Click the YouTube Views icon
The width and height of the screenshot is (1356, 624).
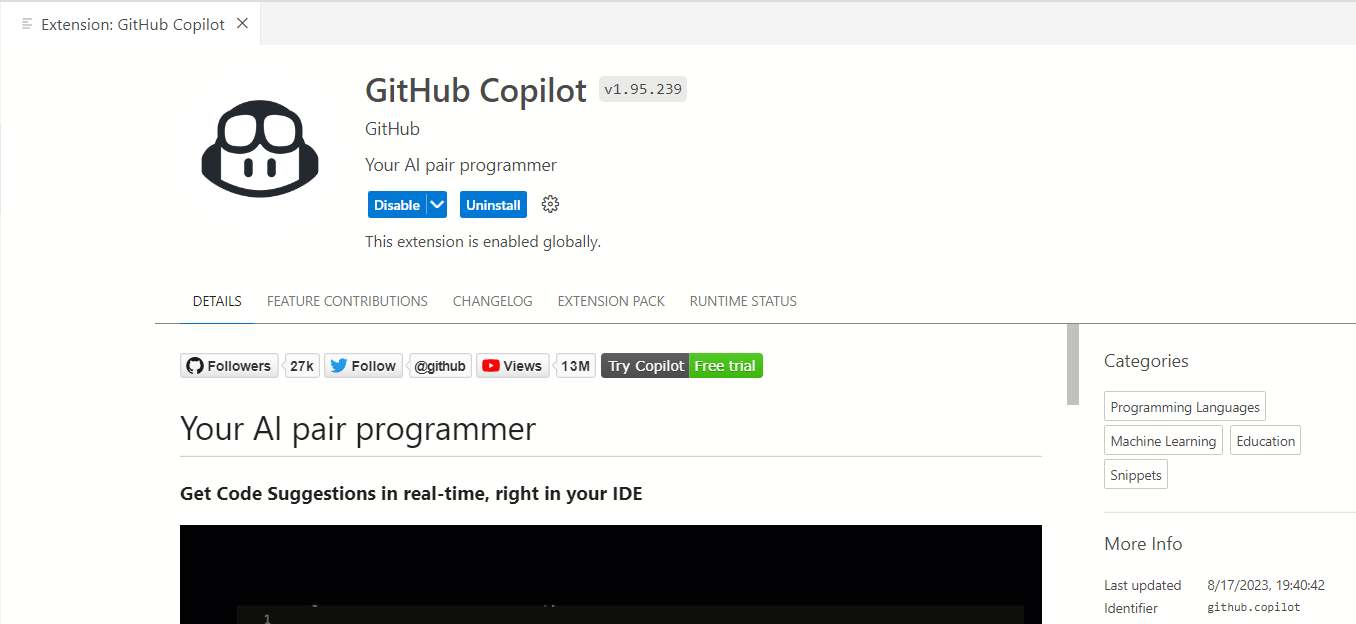point(490,365)
